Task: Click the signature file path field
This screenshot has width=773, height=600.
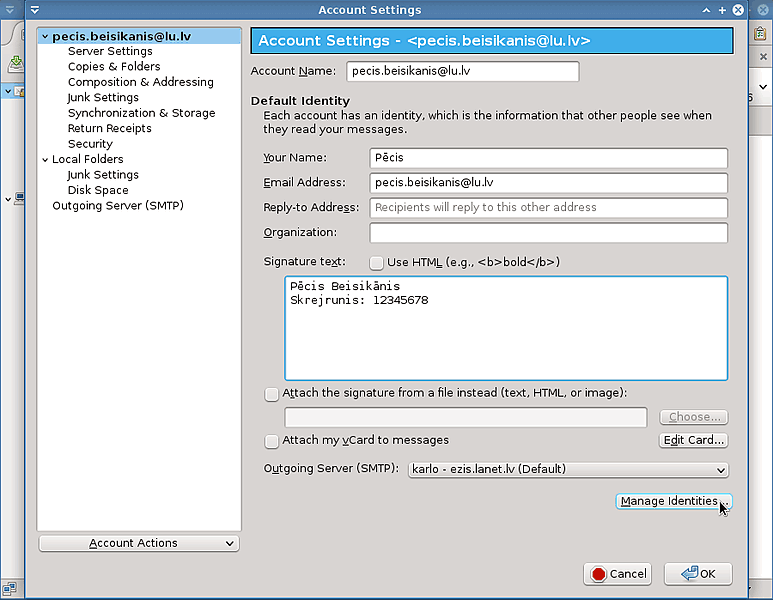Action: (x=465, y=417)
